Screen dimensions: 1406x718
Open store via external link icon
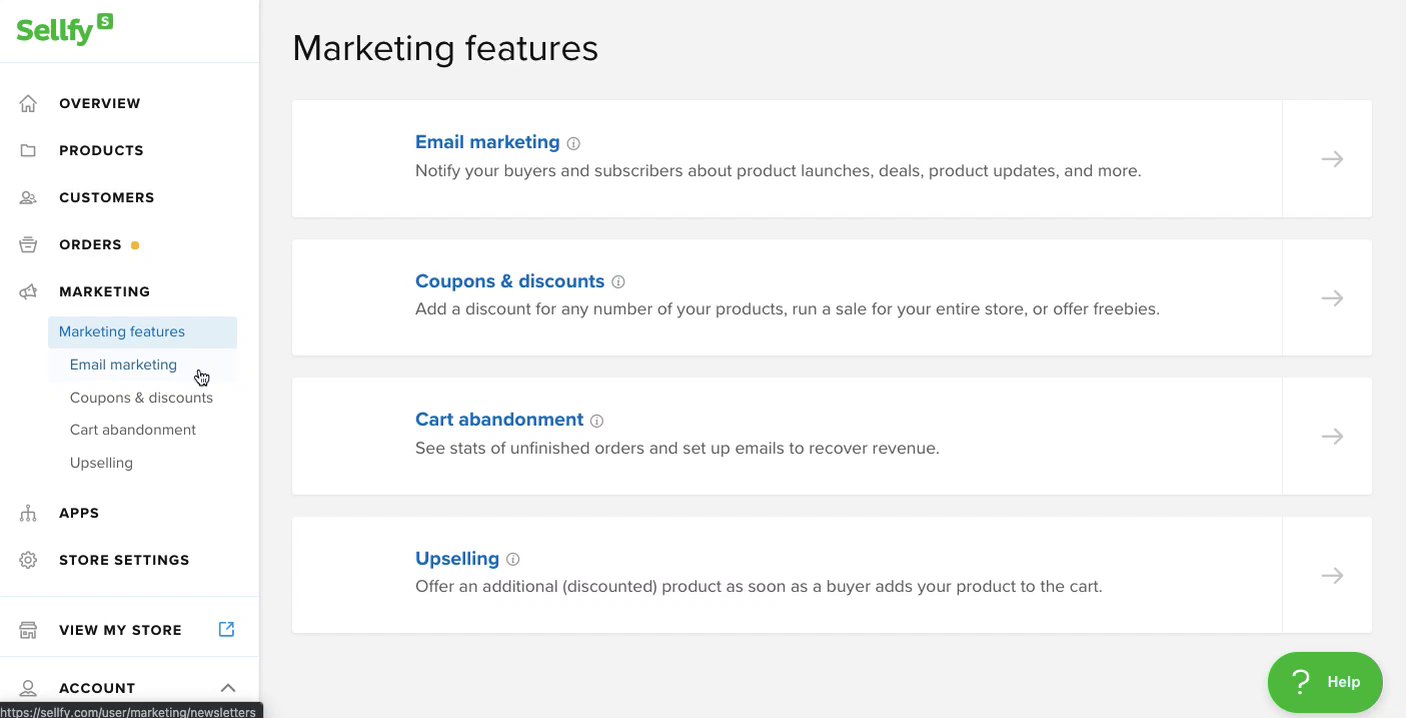coord(227,629)
